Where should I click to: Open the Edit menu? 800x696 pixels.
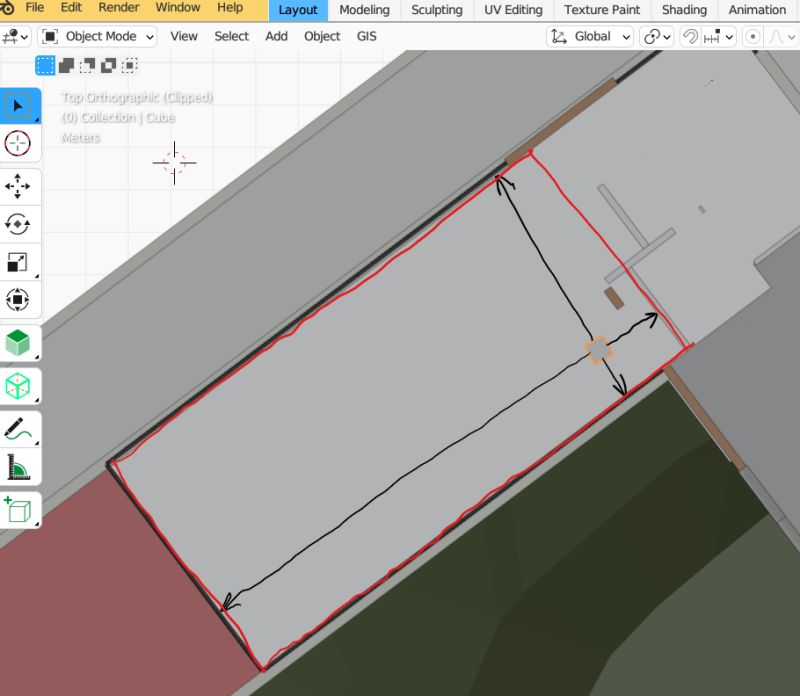71,8
